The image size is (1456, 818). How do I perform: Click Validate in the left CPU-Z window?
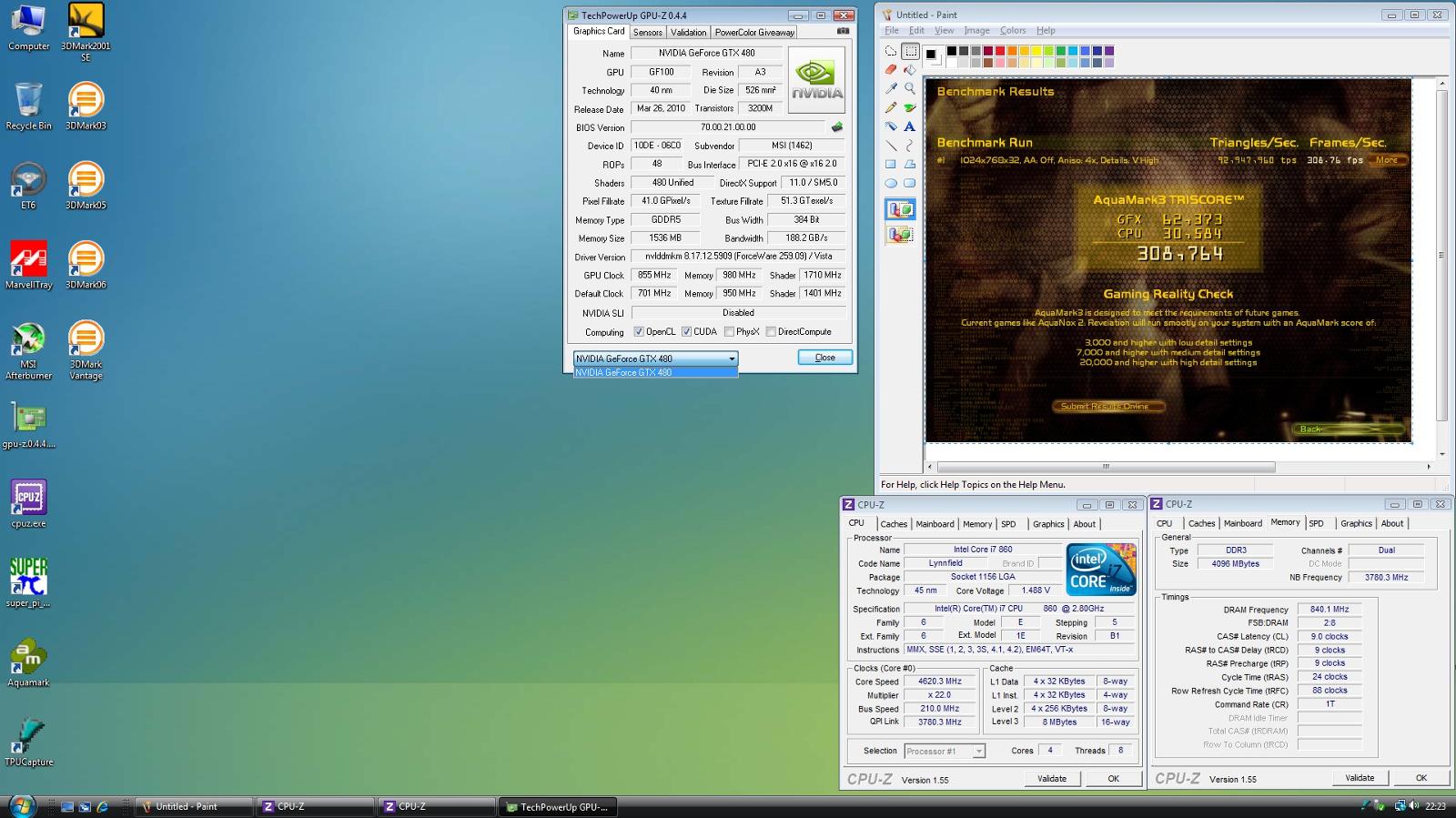(x=1052, y=779)
